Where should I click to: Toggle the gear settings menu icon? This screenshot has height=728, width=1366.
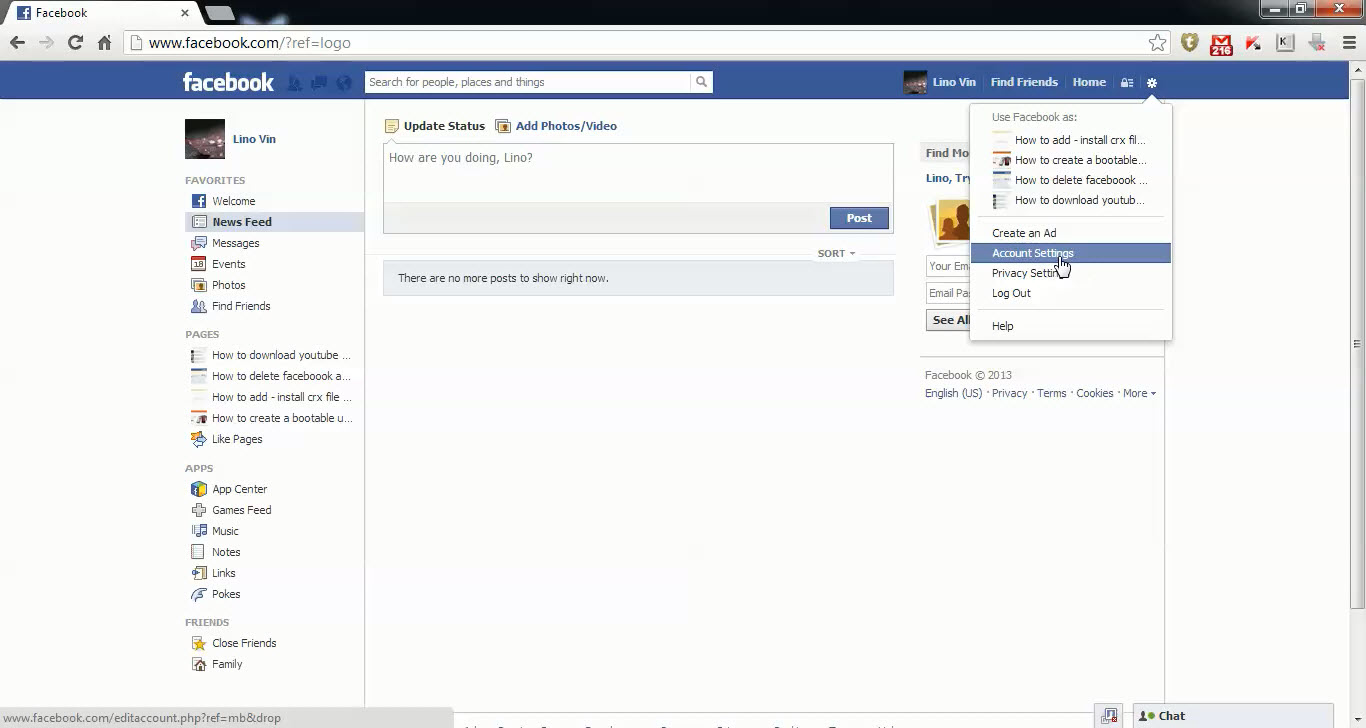click(x=1152, y=83)
